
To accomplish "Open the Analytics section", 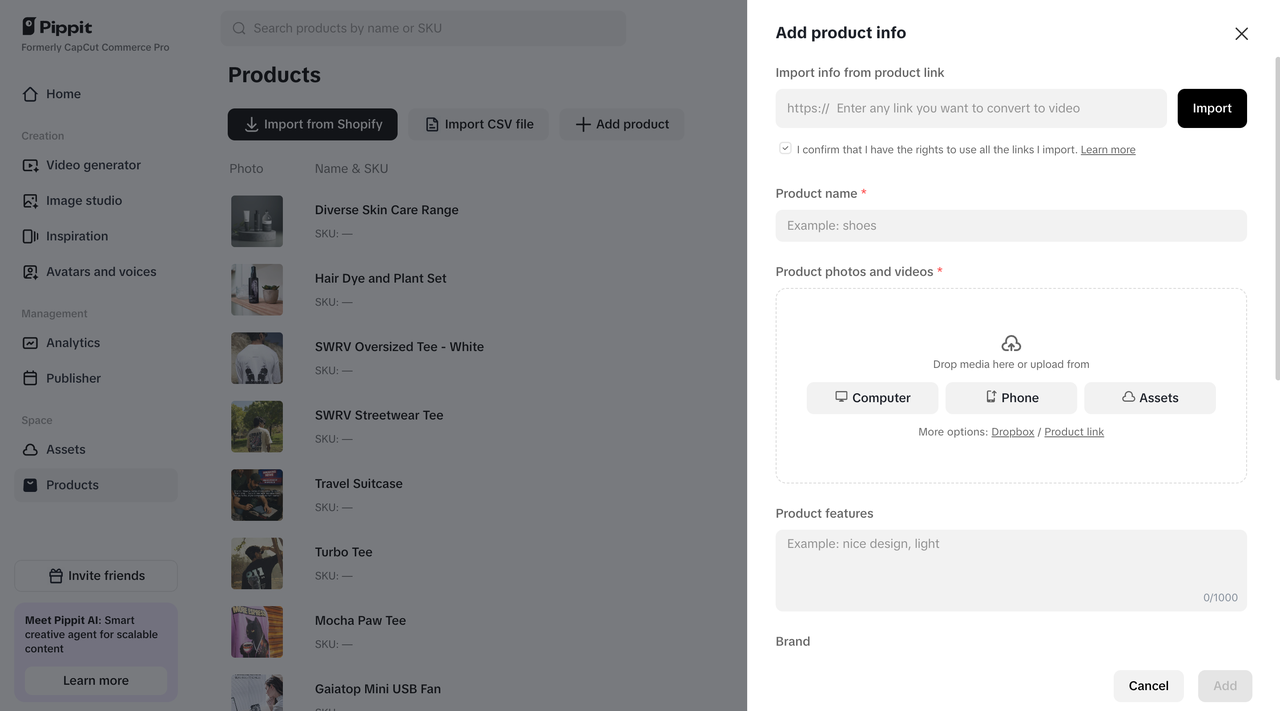I will tap(73, 342).
